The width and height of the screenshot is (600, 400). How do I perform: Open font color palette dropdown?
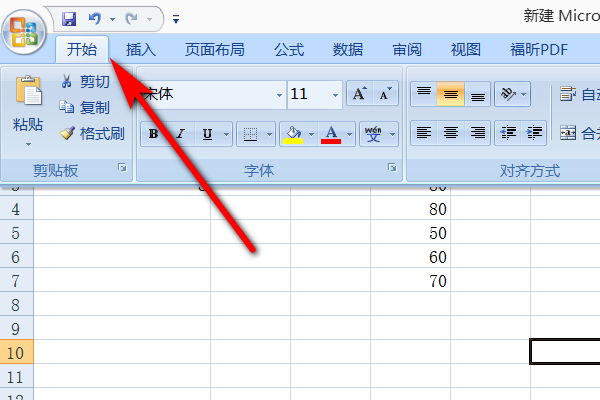(x=349, y=134)
